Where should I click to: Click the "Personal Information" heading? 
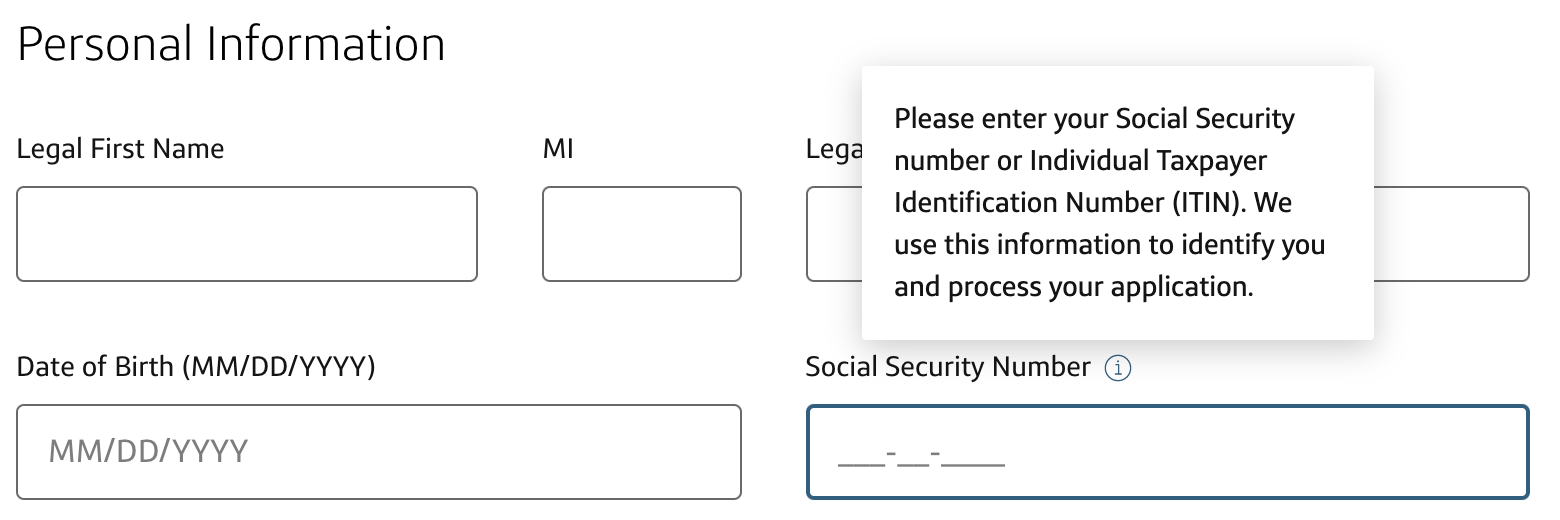click(x=231, y=45)
